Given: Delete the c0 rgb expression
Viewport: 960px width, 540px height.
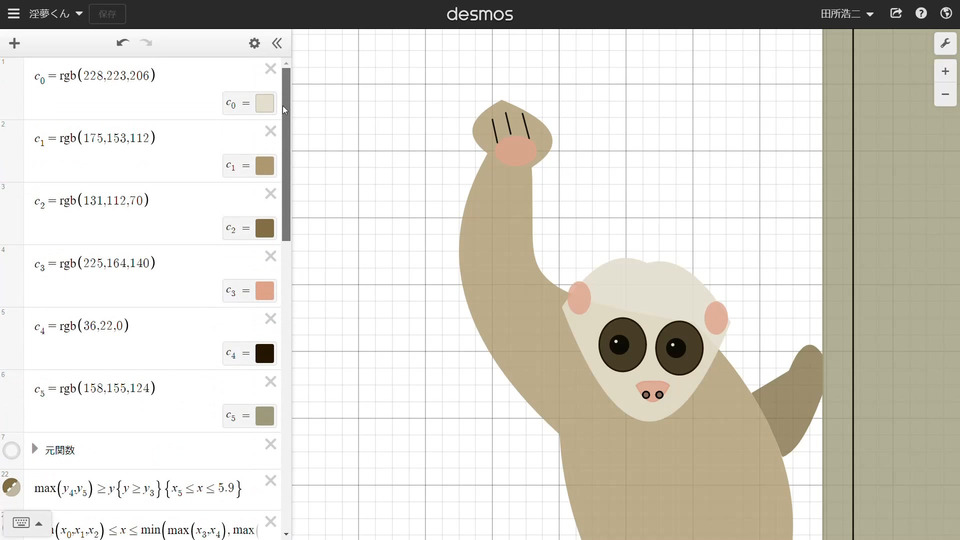Looking at the screenshot, I should pyautogui.click(x=271, y=69).
